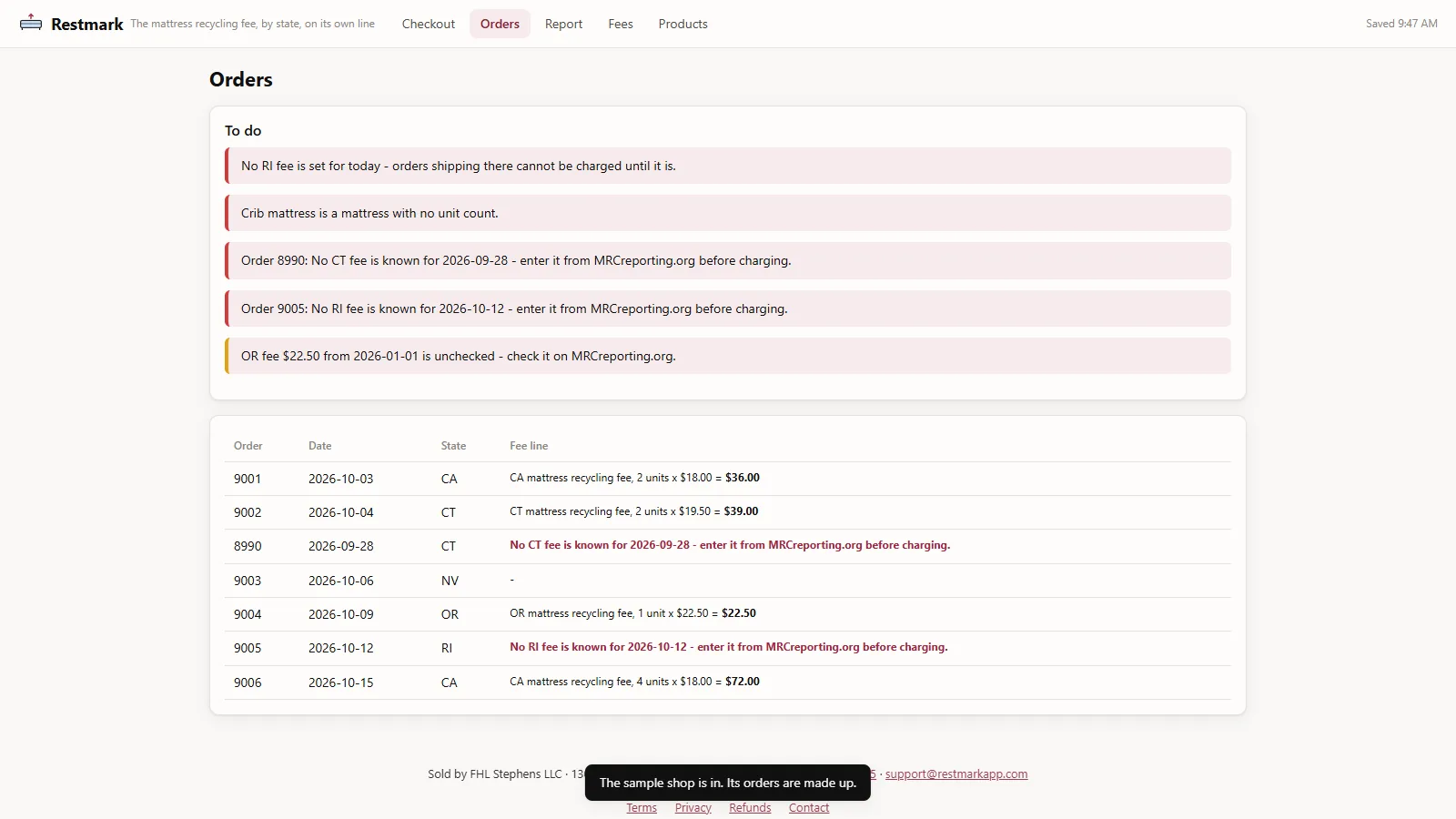Viewport: 1456px width, 819px height.
Task: Click order number 9006 in the table
Action: click(248, 682)
